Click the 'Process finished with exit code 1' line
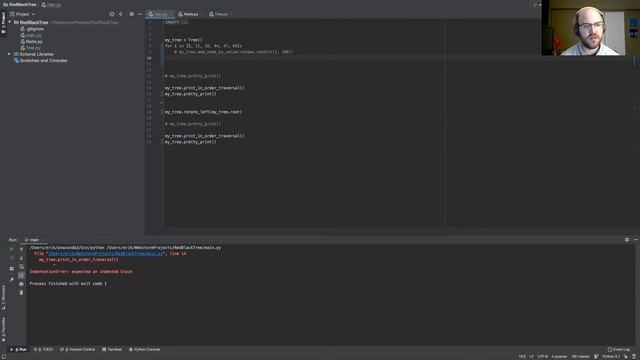Image resolution: width=640 pixels, height=360 pixels. pos(68,283)
